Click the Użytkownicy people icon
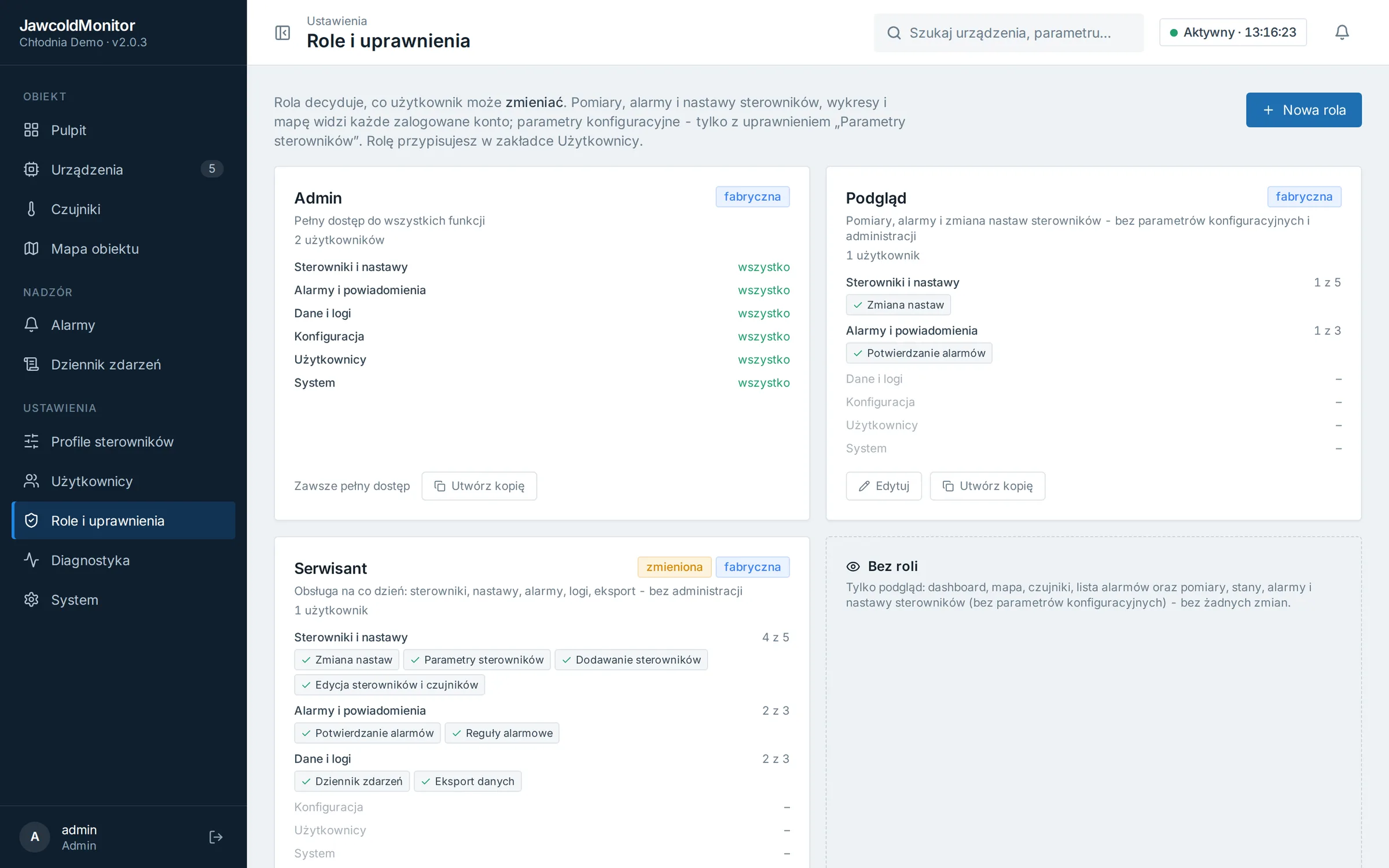The height and width of the screenshot is (868, 1389). pos(31,481)
